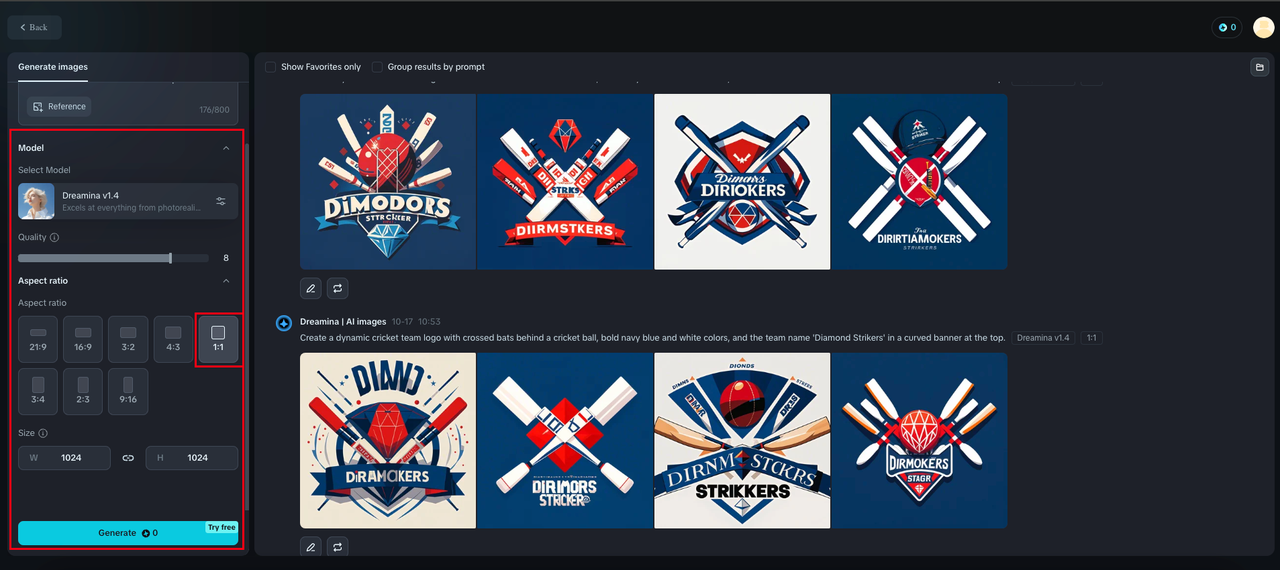Open the STRIKKERS logo thumbnail
The image size is (1280, 570).
pos(742,440)
